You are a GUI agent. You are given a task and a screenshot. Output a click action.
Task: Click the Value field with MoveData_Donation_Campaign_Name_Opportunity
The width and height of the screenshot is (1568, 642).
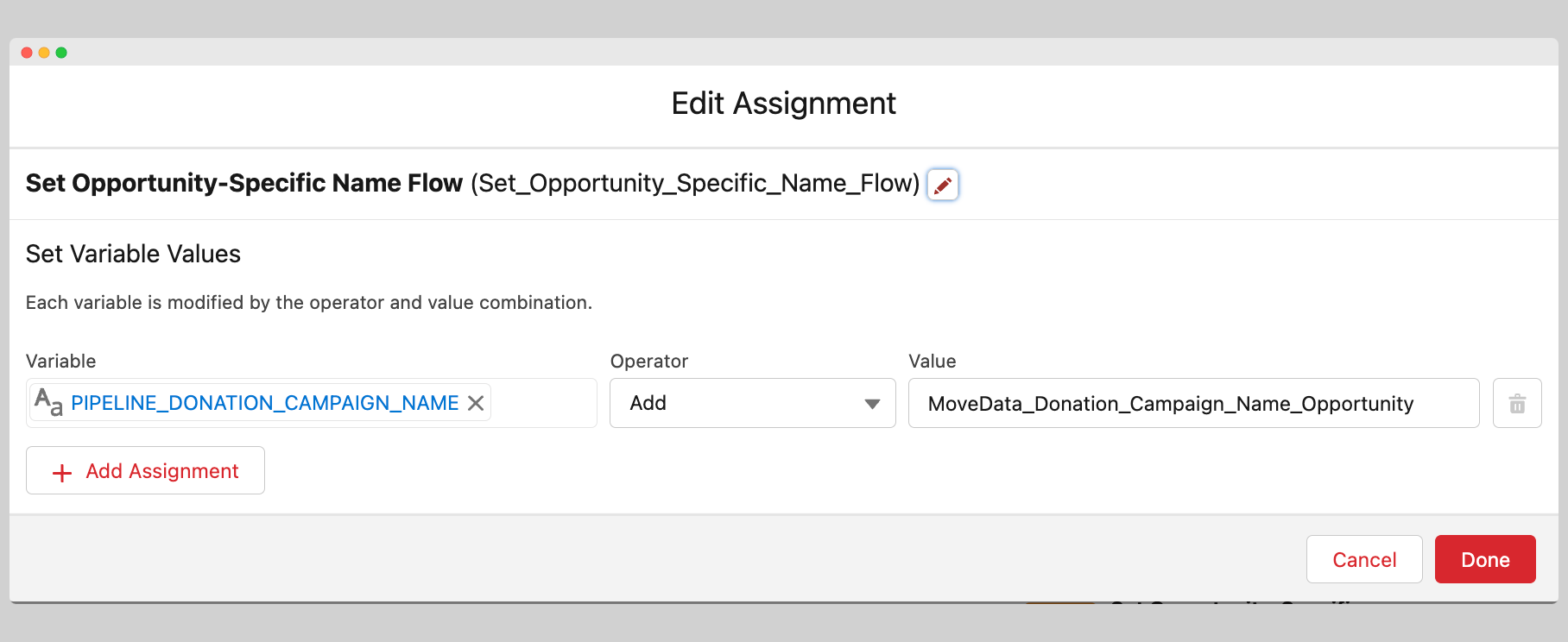click(x=1192, y=403)
